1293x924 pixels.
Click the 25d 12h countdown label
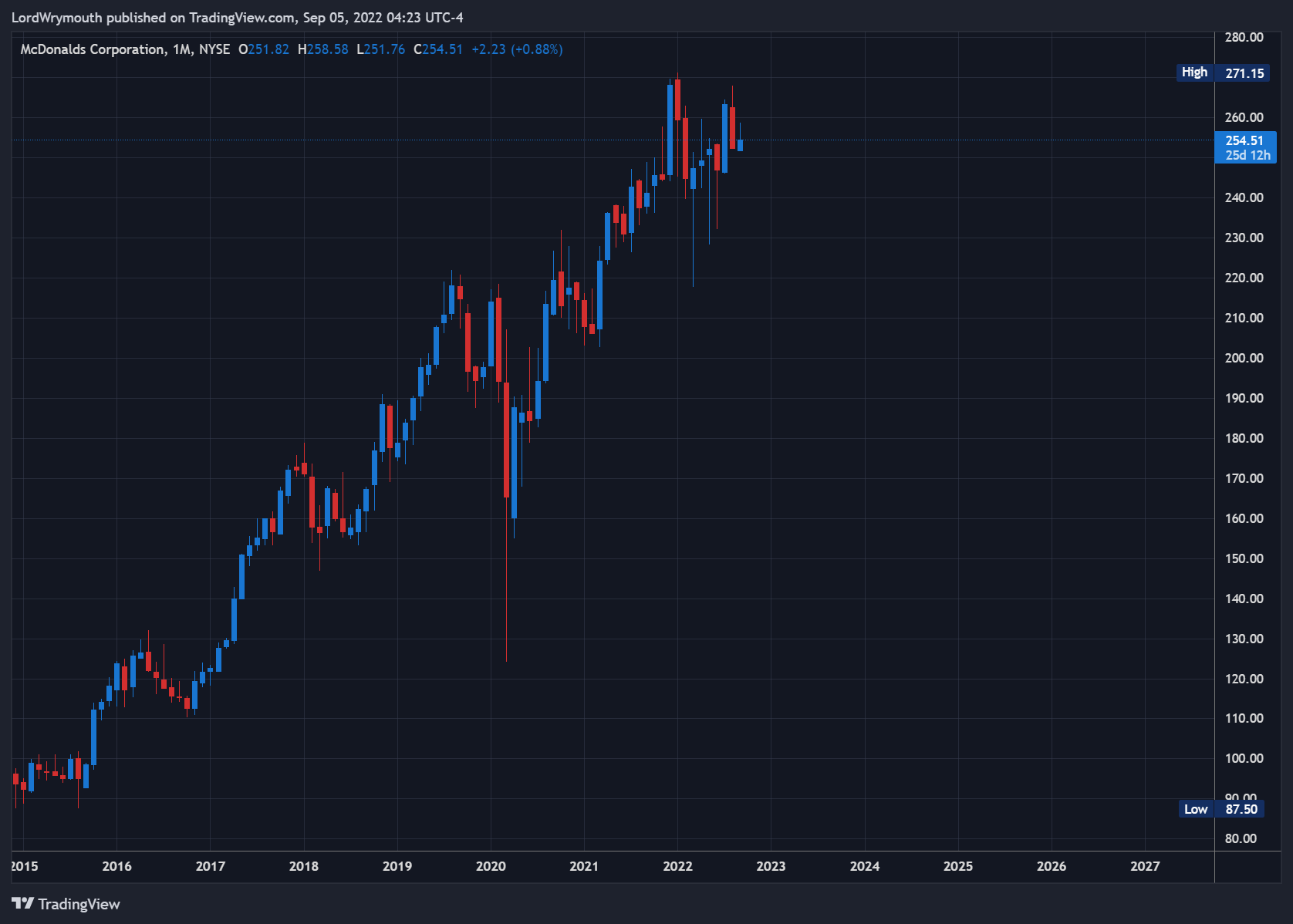[x=1247, y=155]
